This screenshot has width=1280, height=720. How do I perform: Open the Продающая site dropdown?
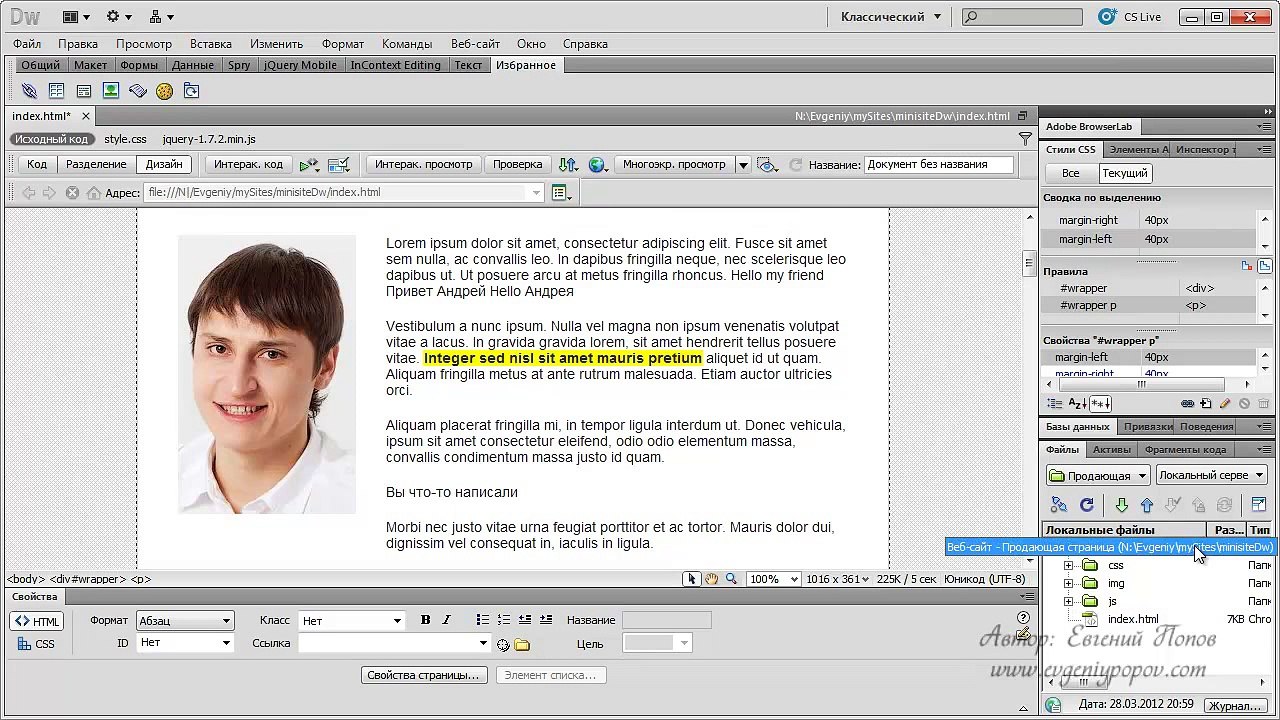coord(1098,475)
